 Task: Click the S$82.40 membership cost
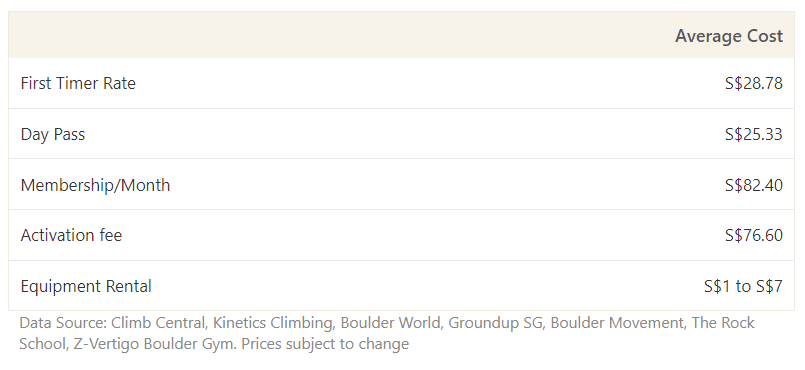[754, 185]
